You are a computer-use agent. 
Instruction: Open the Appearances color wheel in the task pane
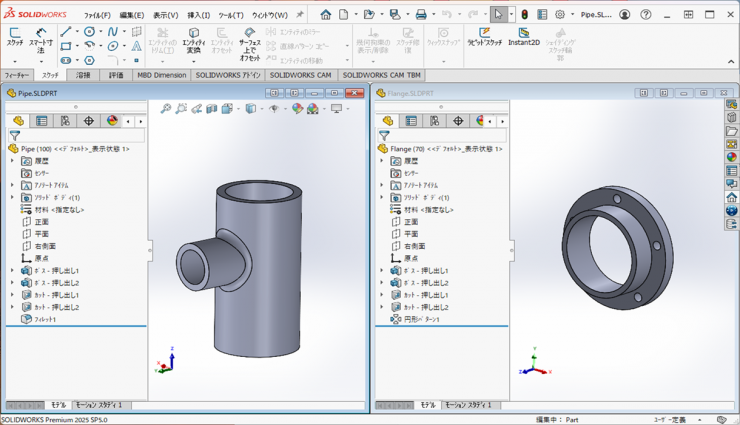click(732, 157)
